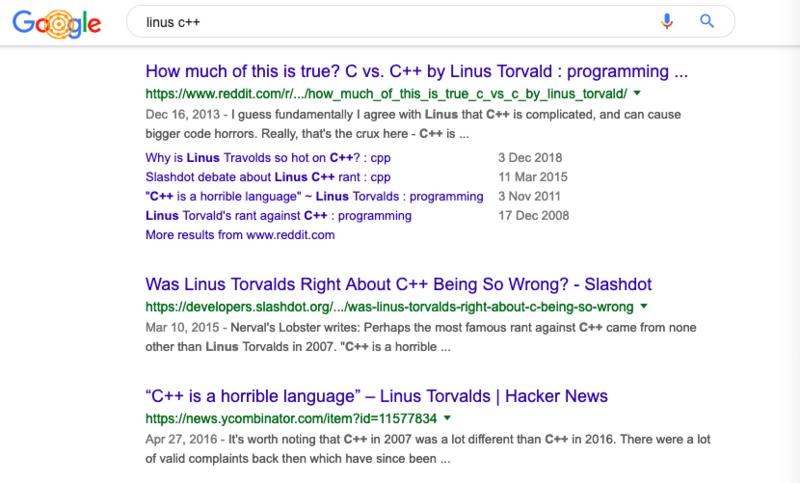
Task: Click the news.ycombinator.com item URL text
Action: coord(291,419)
